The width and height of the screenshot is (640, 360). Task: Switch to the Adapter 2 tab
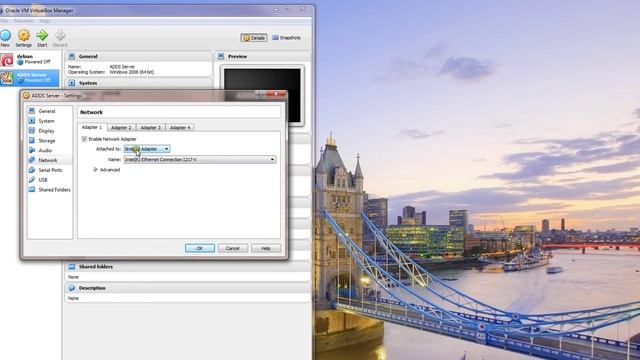121,128
